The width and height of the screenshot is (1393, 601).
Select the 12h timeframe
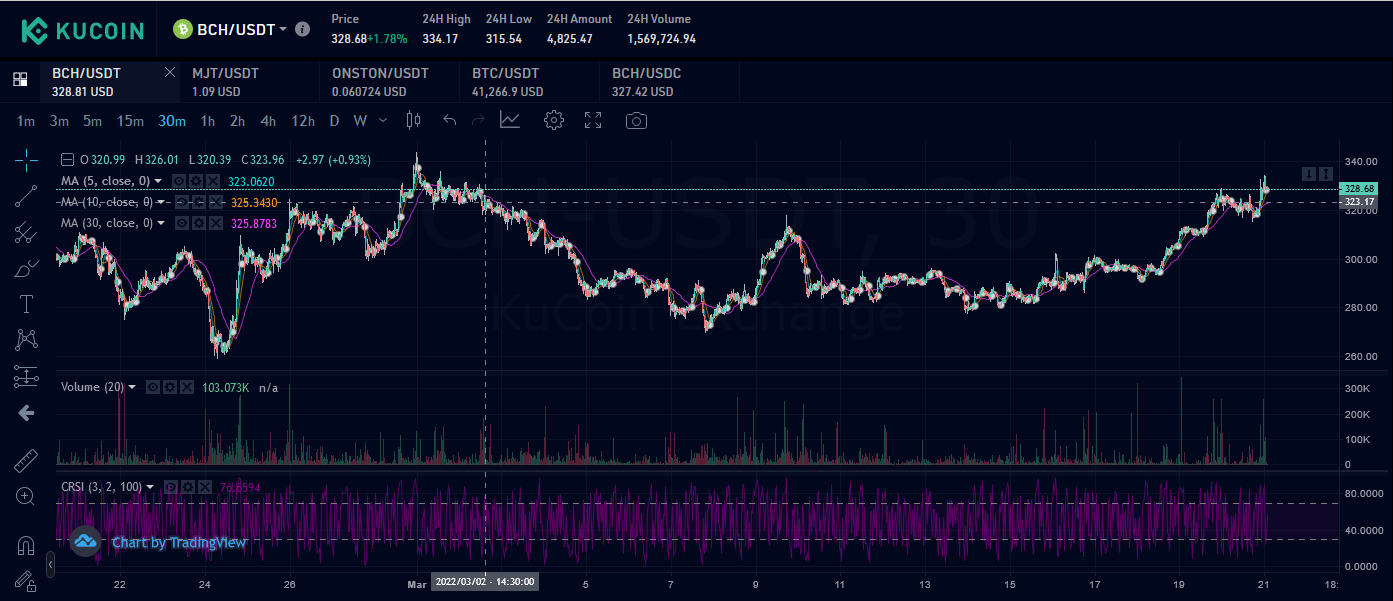pyautogui.click(x=303, y=121)
